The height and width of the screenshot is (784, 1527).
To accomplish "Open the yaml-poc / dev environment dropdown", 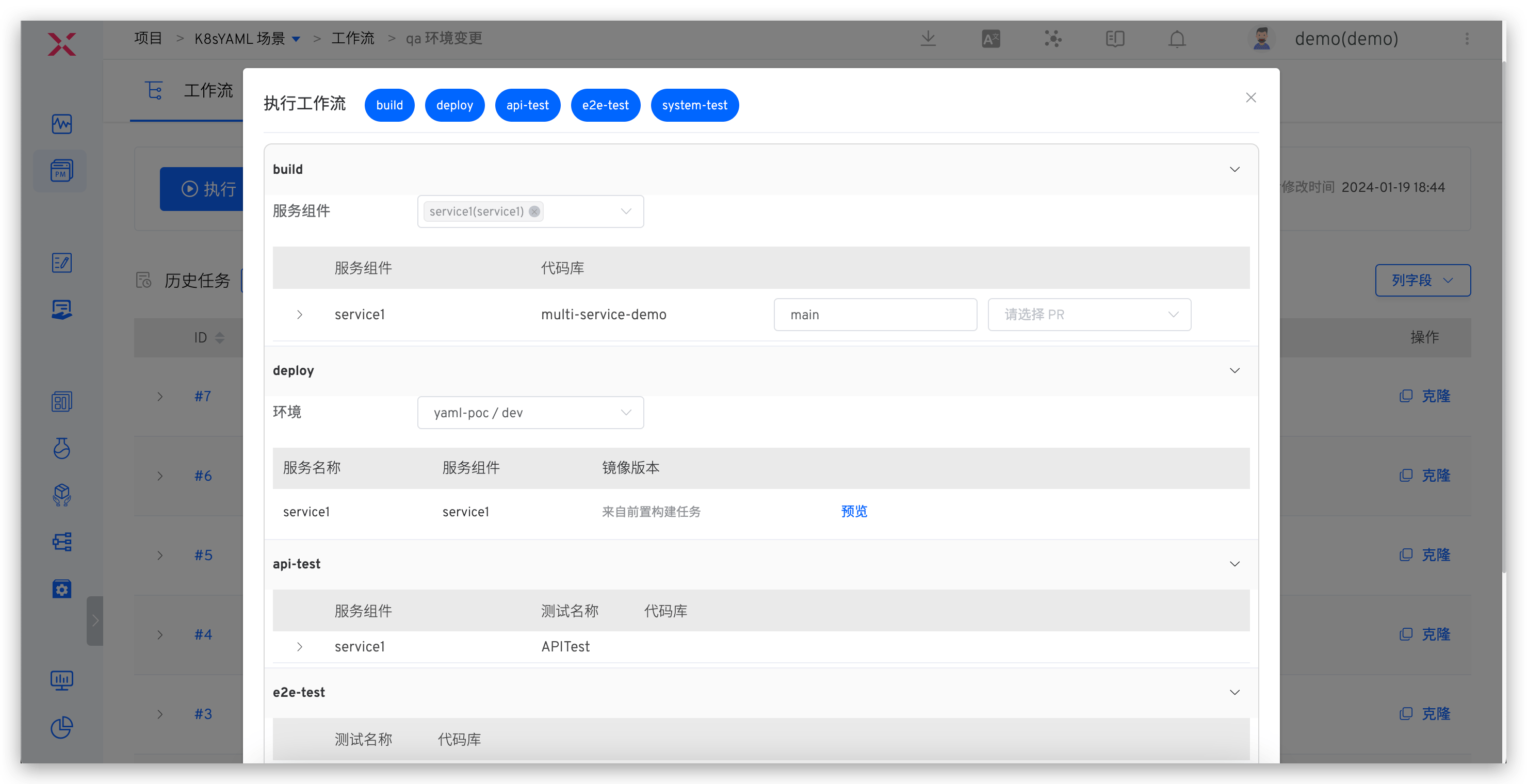I will coord(530,413).
